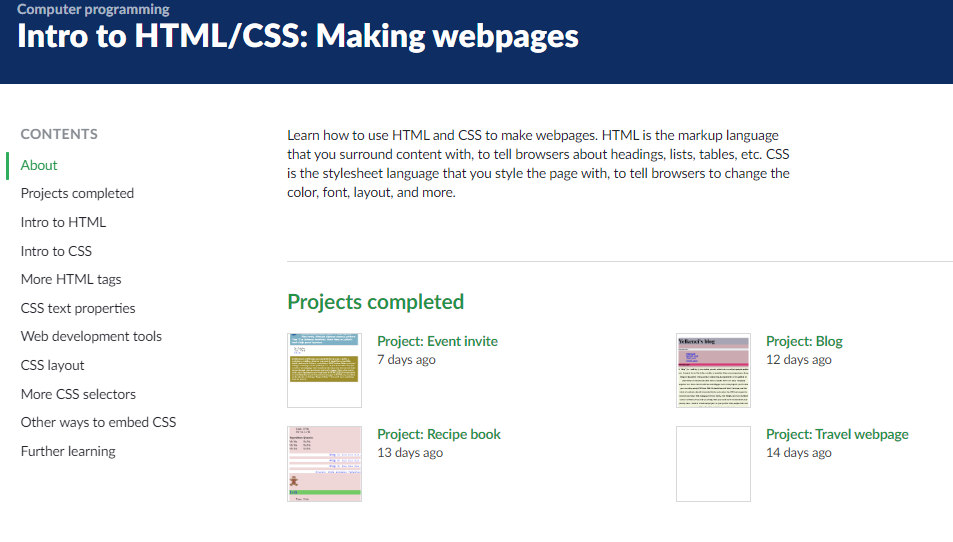The width and height of the screenshot is (953, 542).
Task: Click the Event invite project thumbnail
Action: click(x=325, y=370)
